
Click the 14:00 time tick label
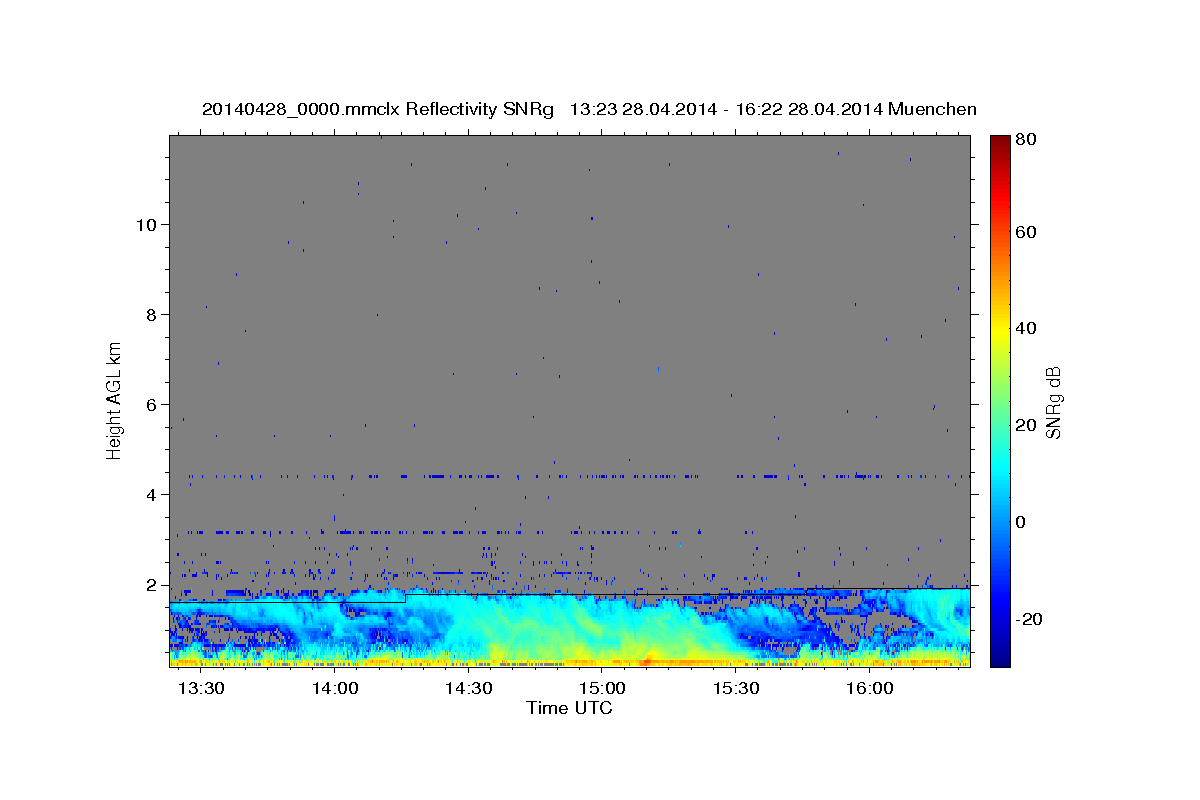coord(335,690)
